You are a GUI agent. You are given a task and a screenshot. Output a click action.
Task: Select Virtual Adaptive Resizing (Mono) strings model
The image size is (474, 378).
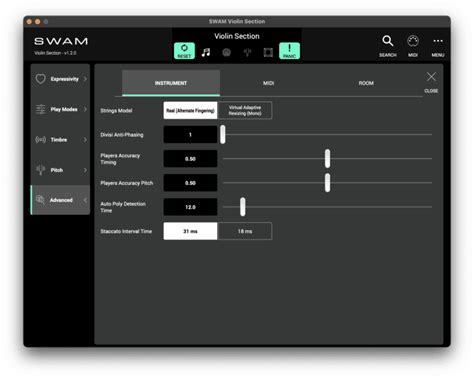(245, 110)
